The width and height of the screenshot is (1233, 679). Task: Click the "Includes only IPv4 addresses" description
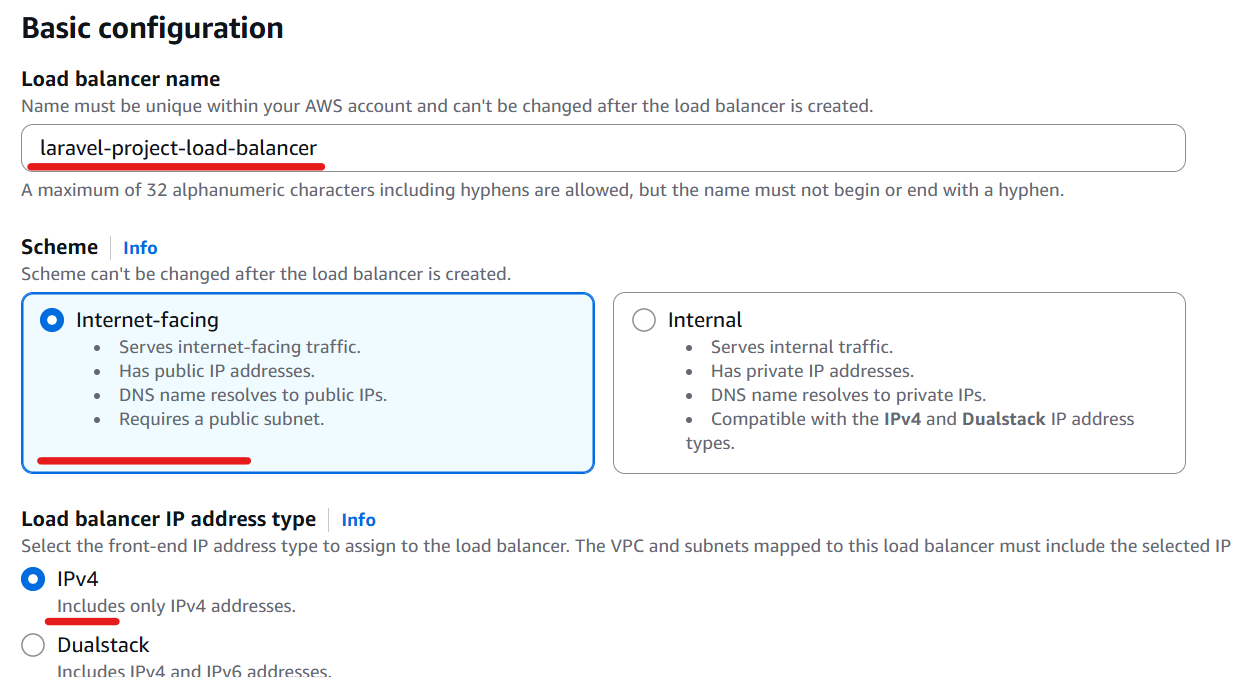click(176, 606)
